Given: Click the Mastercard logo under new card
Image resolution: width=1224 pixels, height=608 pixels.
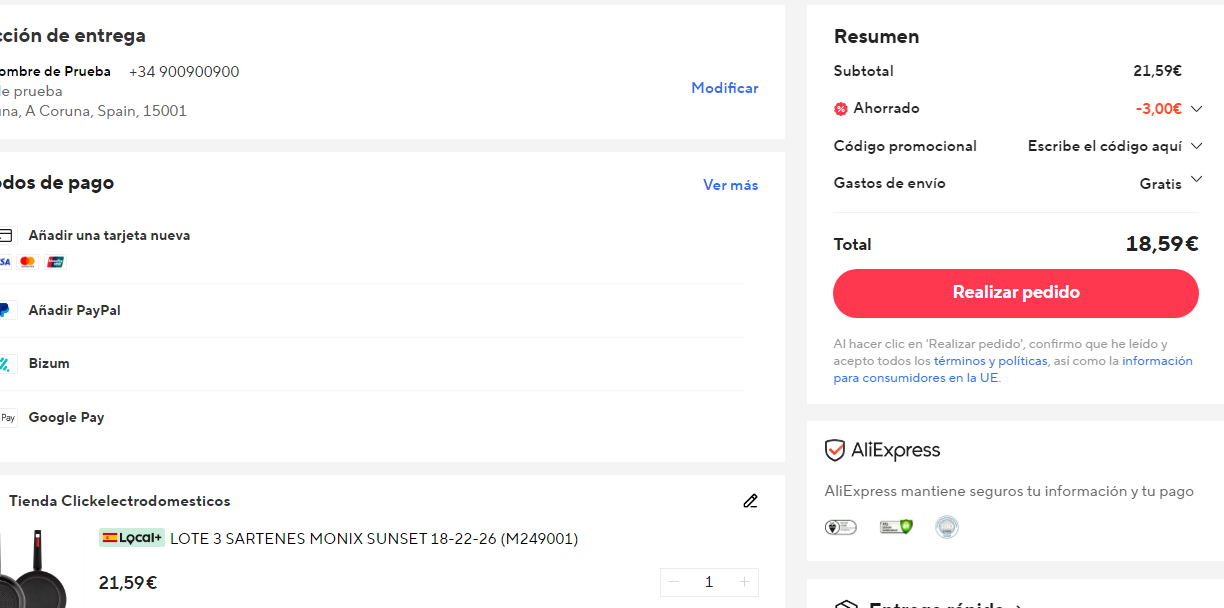Looking at the screenshot, I should pyautogui.click(x=28, y=262).
